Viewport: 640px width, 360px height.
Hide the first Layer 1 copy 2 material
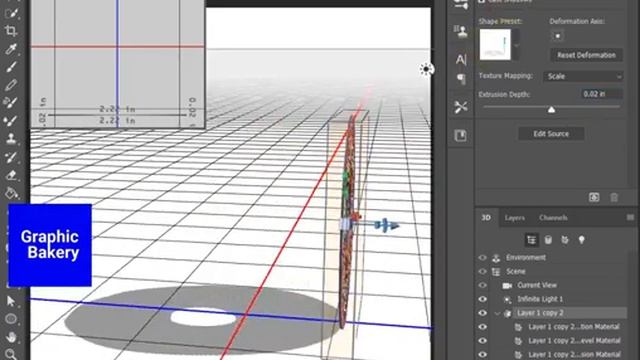click(x=482, y=327)
